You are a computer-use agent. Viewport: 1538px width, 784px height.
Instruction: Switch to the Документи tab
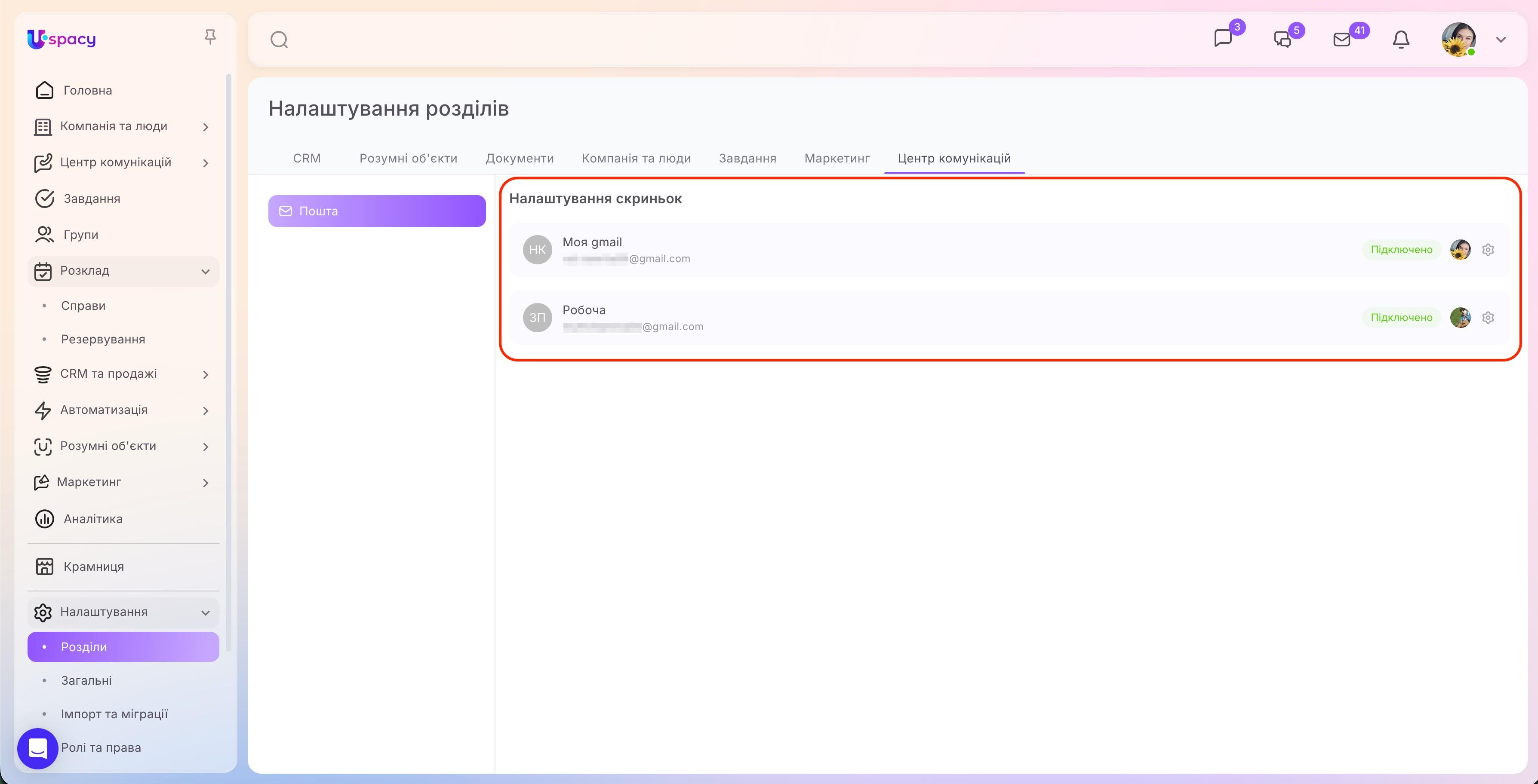point(520,158)
